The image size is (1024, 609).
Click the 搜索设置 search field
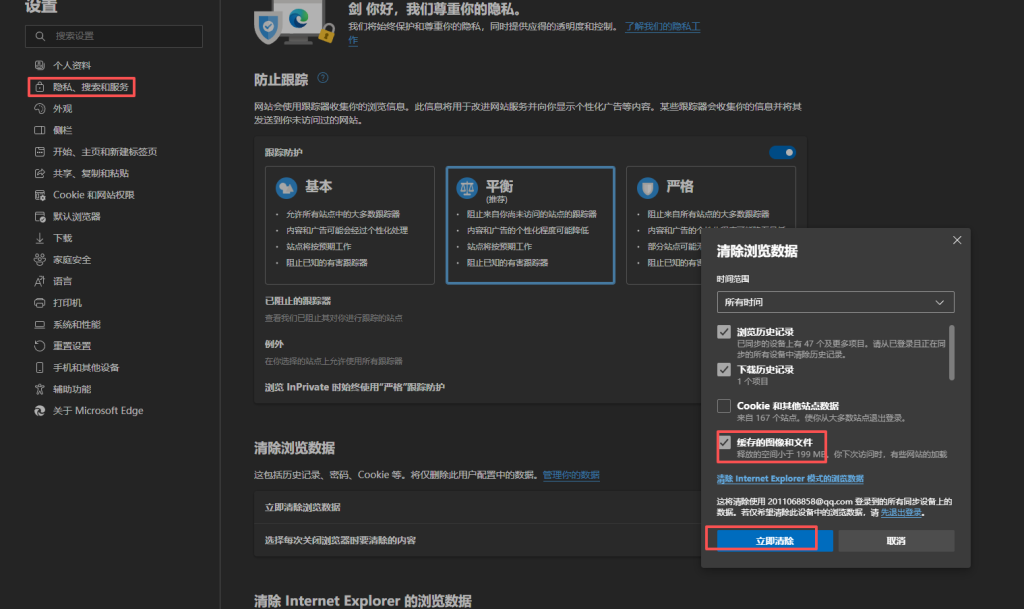(x=113, y=35)
